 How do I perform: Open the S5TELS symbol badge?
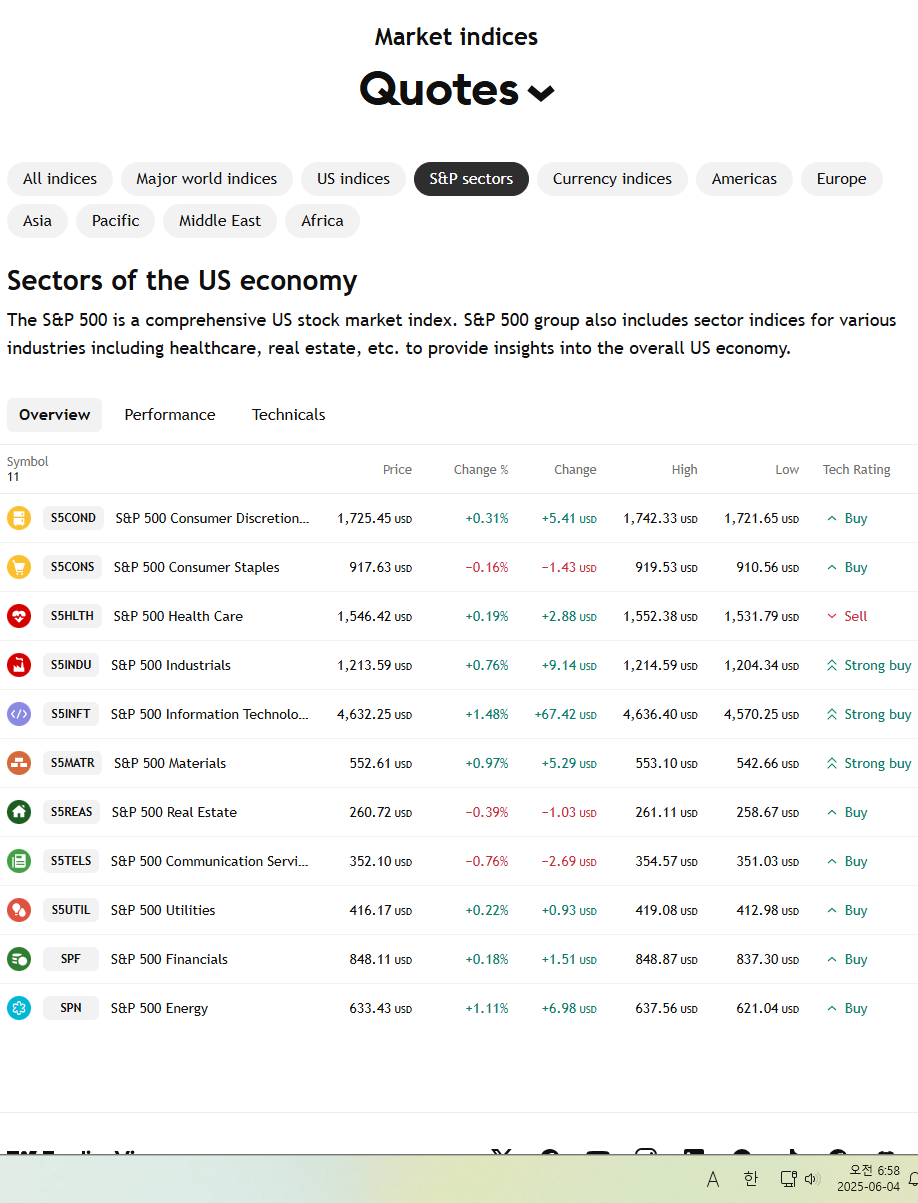coord(71,861)
